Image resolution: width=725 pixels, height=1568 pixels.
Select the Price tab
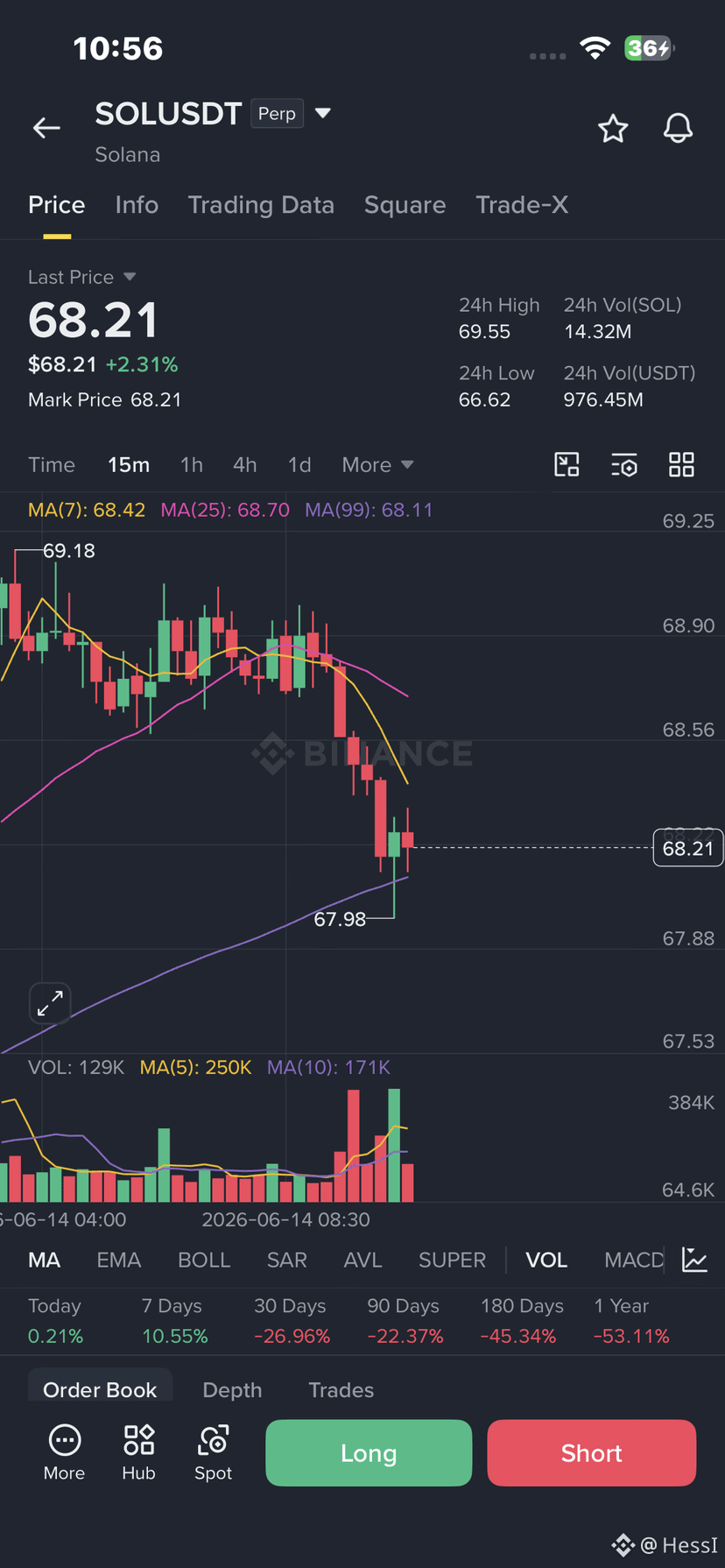(57, 205)
